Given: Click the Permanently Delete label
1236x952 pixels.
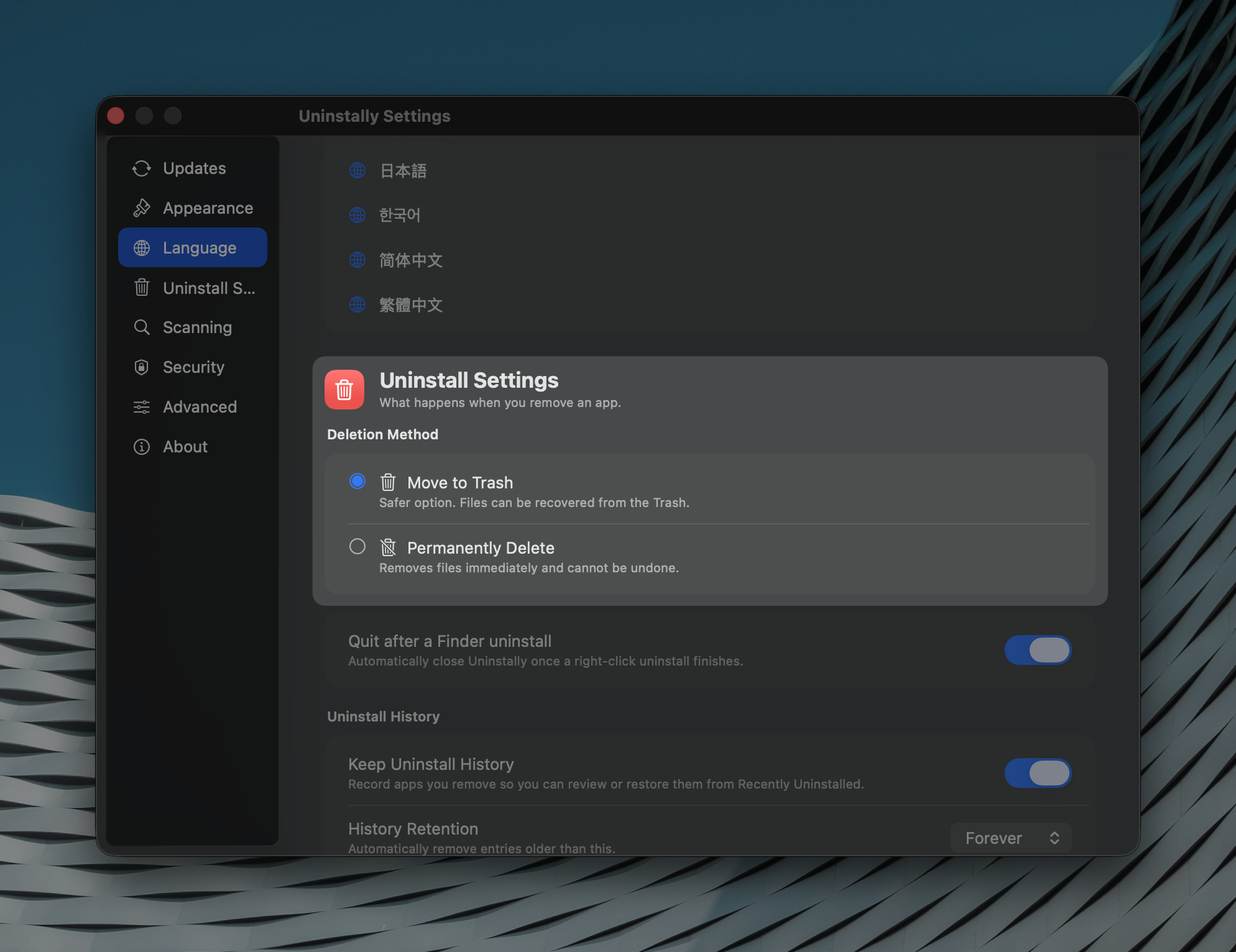Looking at the screenshot, I should coord(481,548).
